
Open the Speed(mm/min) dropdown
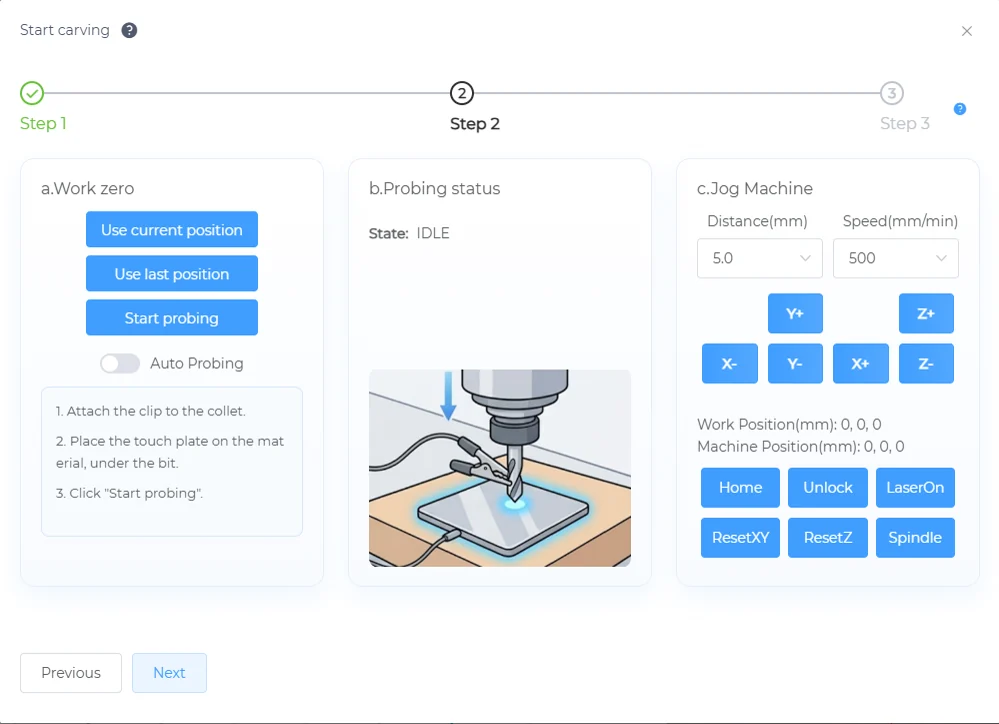[x=896, y=258]
